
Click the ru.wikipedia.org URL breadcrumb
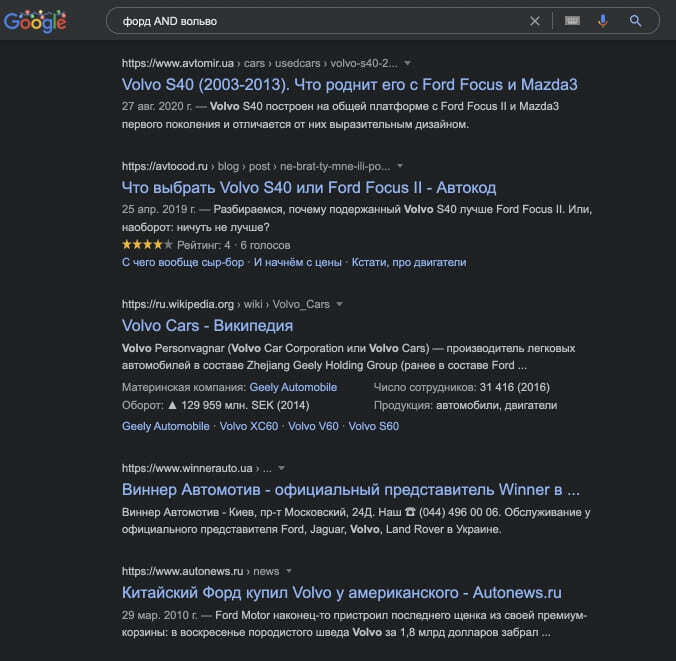[x=225, y=304]
